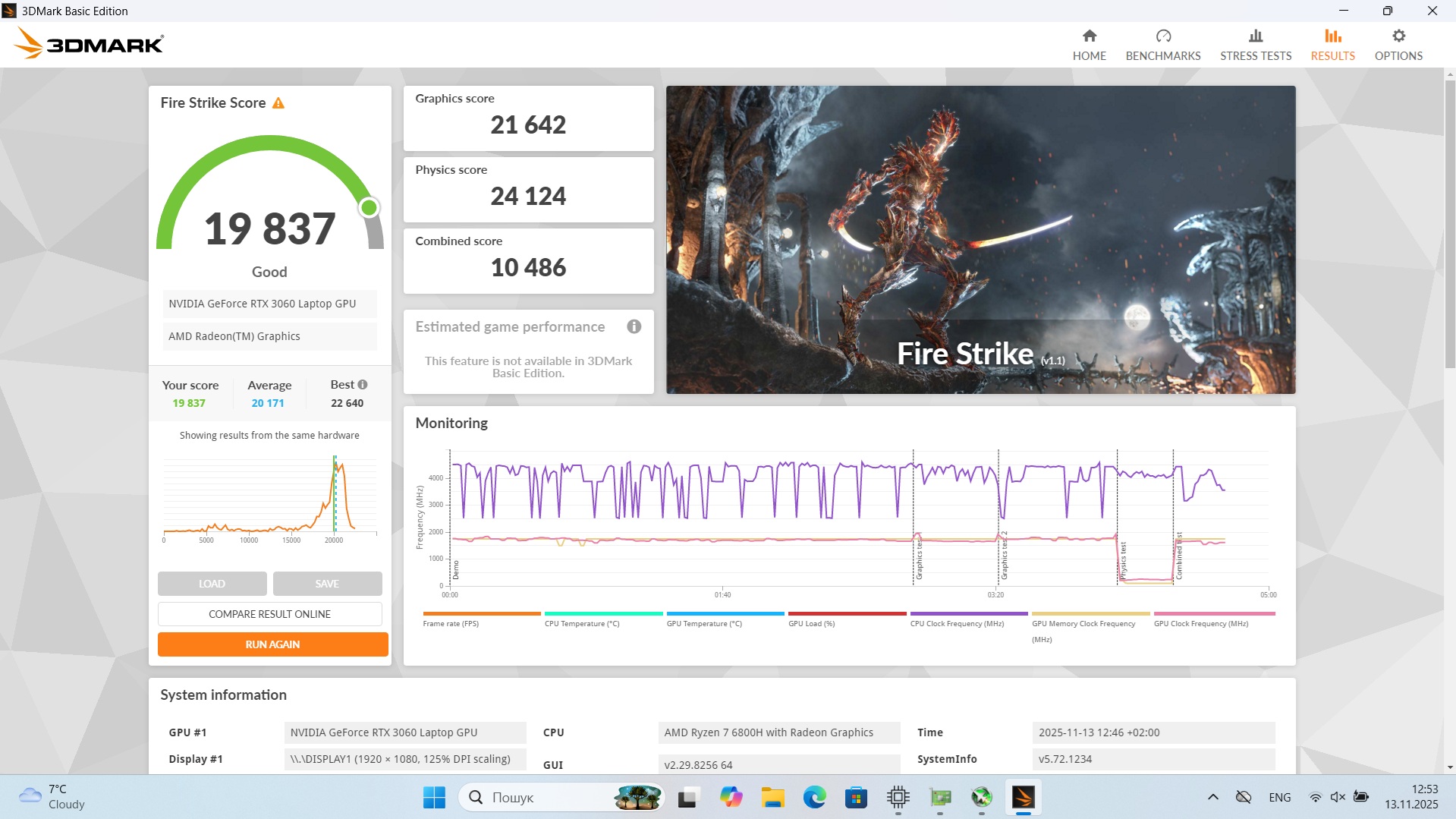Click the info icon on Estimated game performance

[634, 326]
